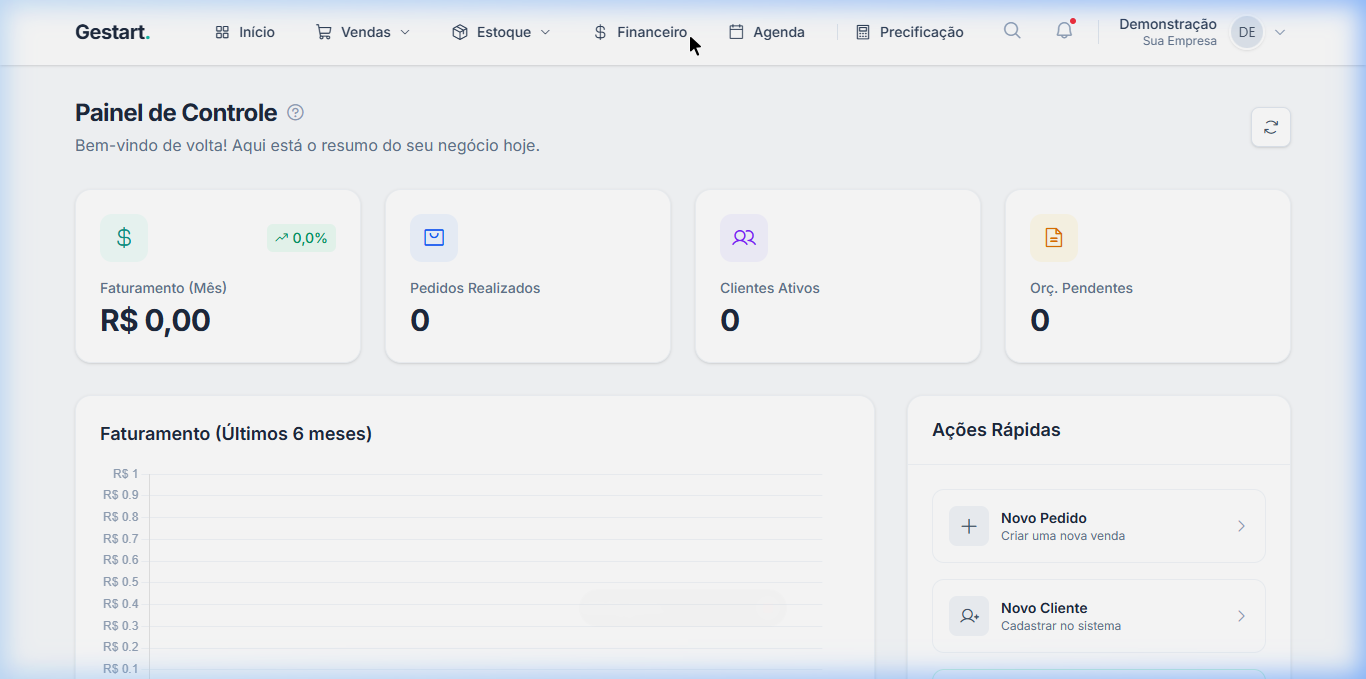Screen dimensions: 1366x679
Task: Open the Início menu item
Action: click(x=245, y=32)
